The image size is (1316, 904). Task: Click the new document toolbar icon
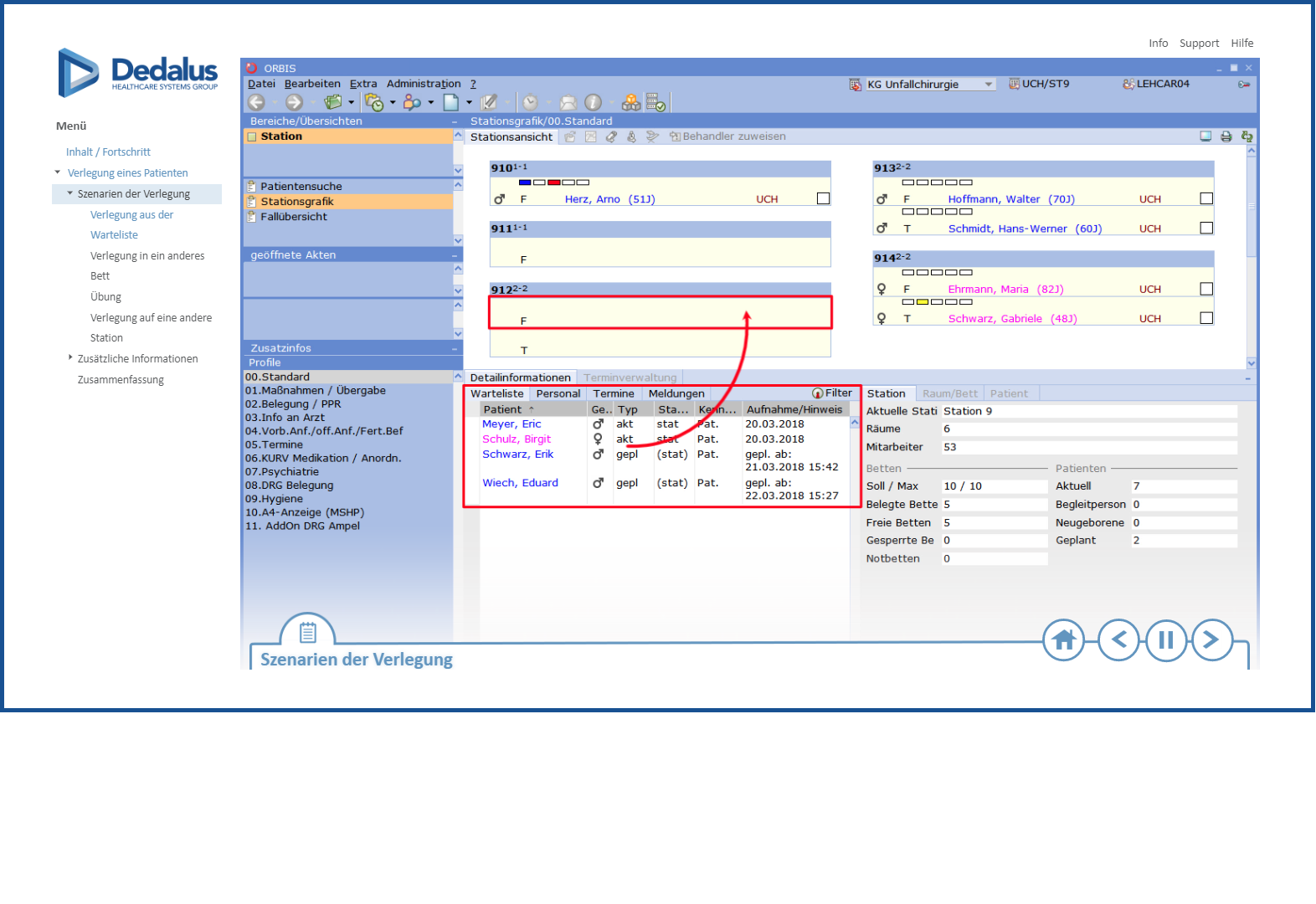(x=451, y=102)
